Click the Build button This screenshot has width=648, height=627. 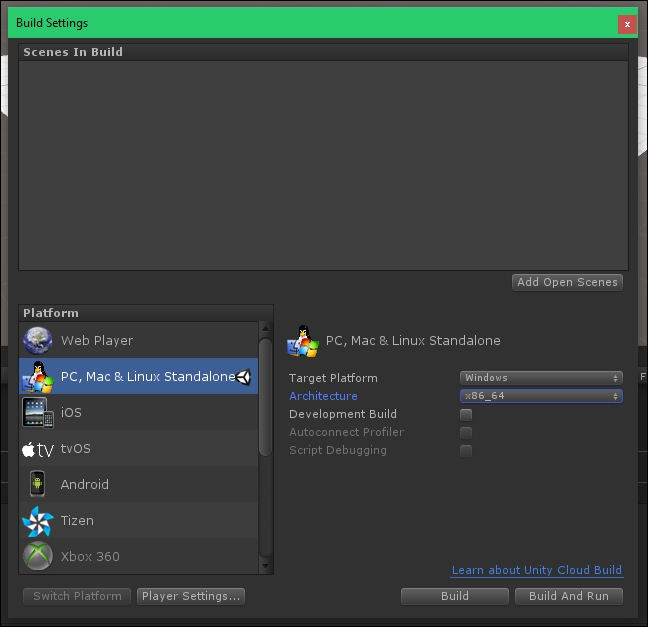click(455, 596)
